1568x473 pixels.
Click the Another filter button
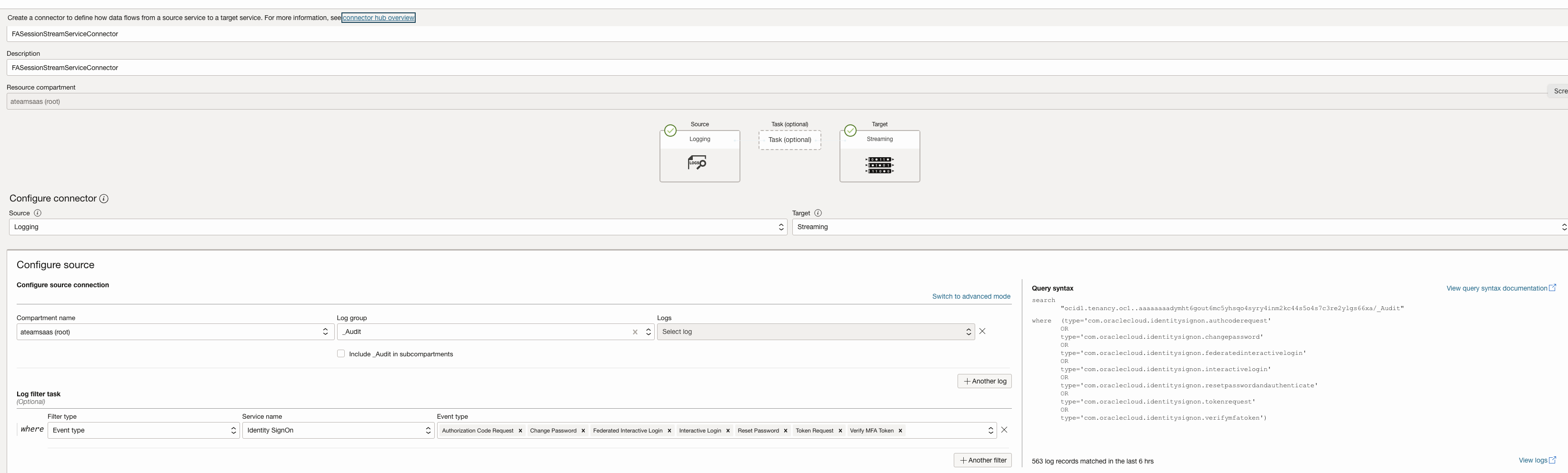tap(982, 460)
